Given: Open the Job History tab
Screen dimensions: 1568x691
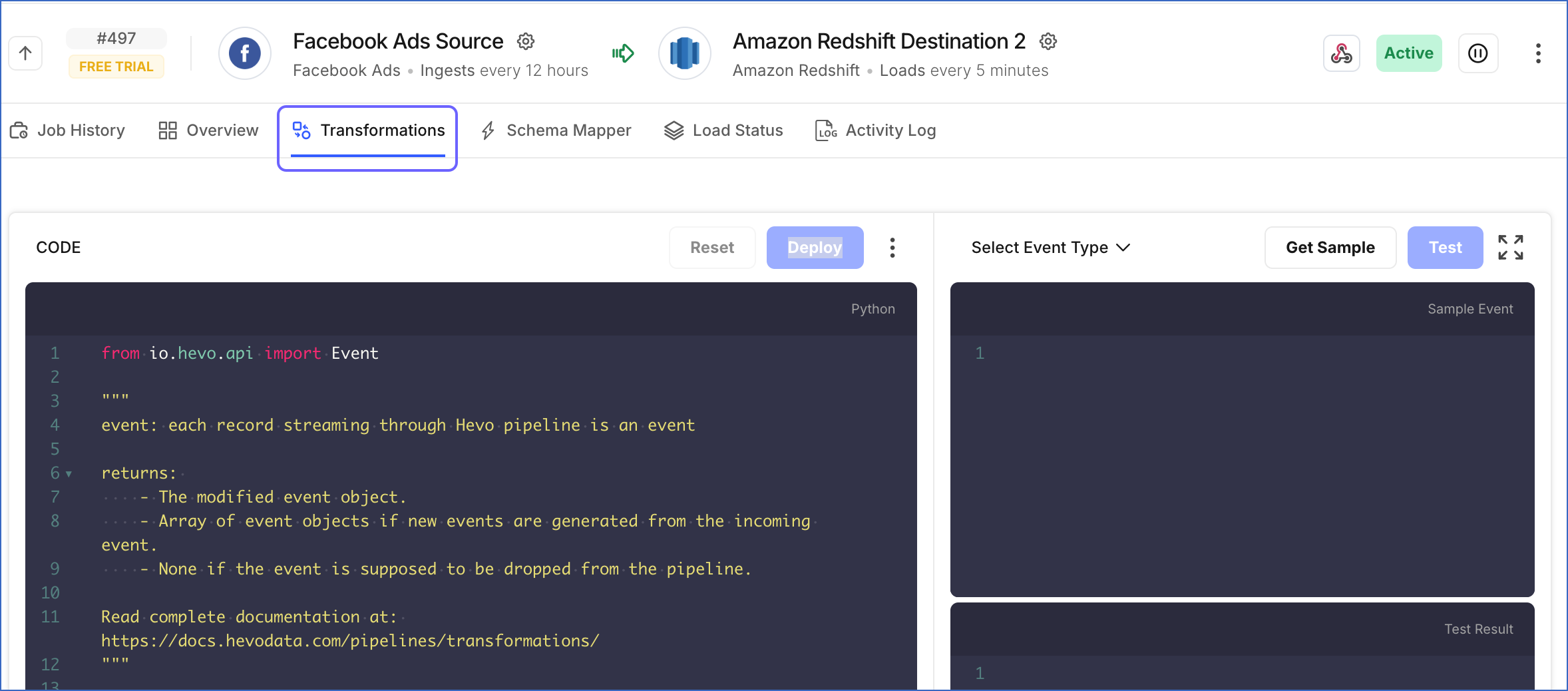Looking at the screenshot, I should click(67, 130).
